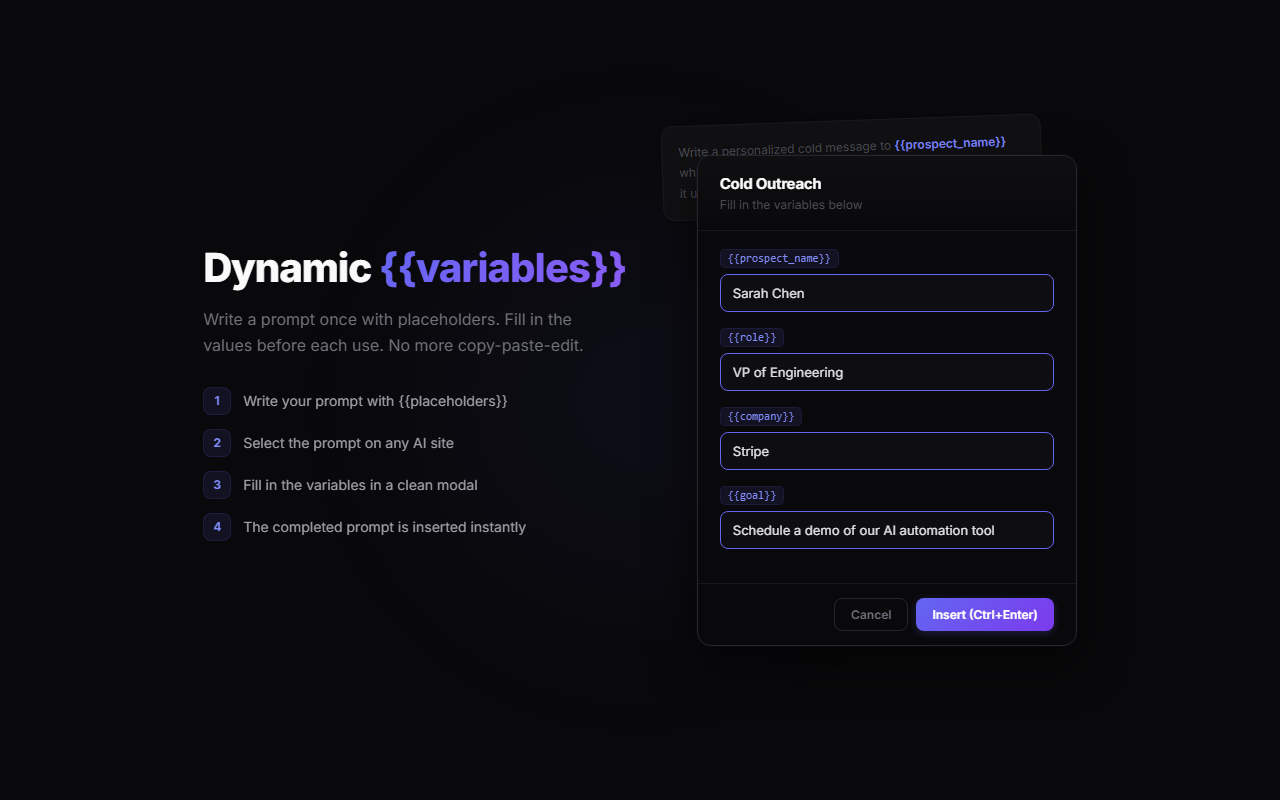This screenshot has height=800, width=1280.
Task: Focus the VP of Engineering input field
Action: tap(887, 372)
